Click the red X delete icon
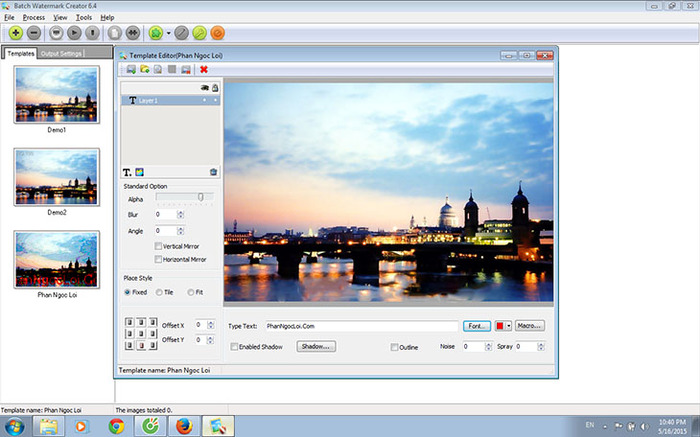 (x=203, y=70)
